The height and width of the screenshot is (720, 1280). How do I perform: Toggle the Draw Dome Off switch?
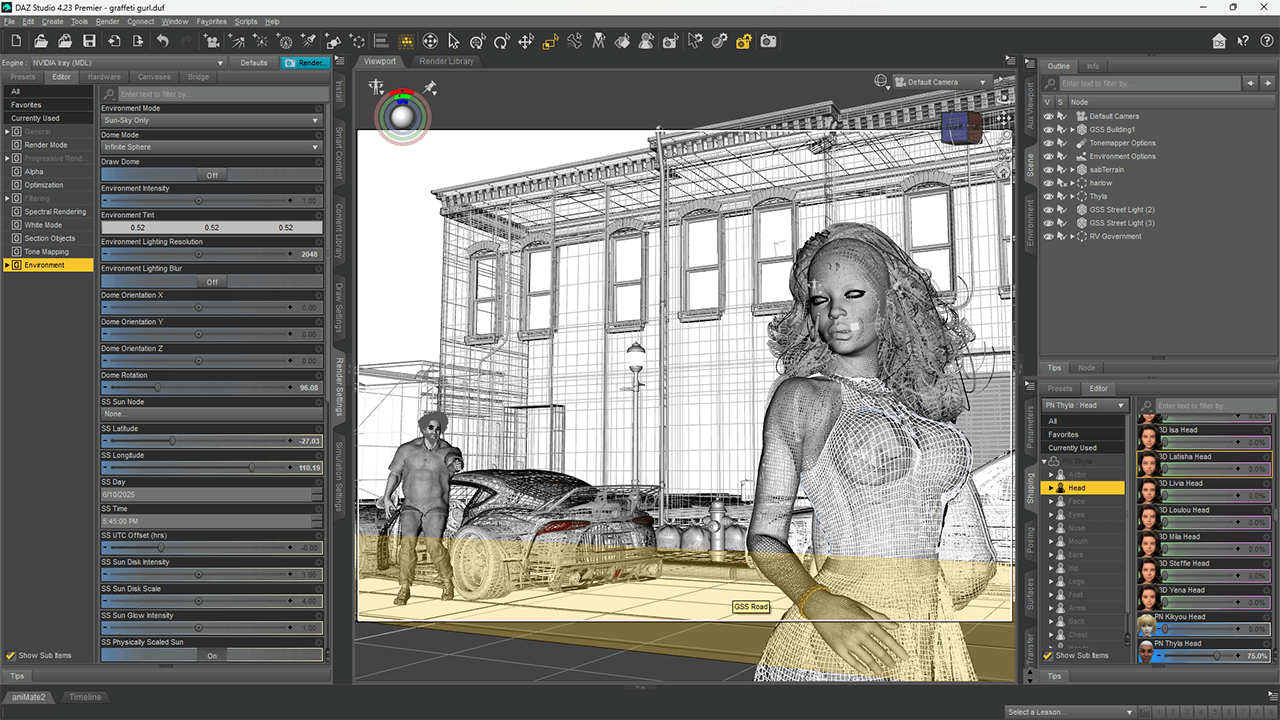coord(212,175)
